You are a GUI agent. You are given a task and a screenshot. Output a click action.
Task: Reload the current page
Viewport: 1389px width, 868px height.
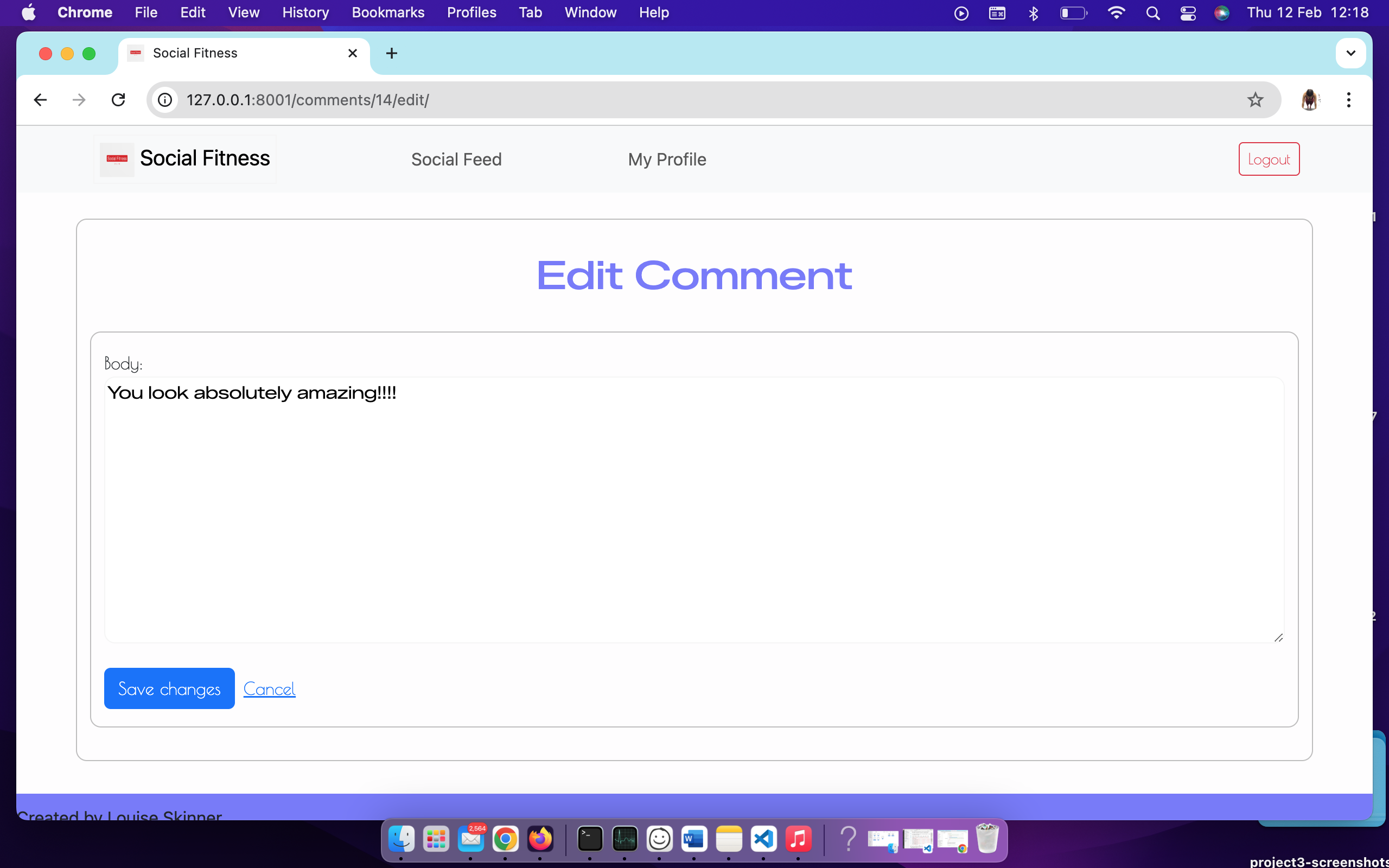click(118, 99)
